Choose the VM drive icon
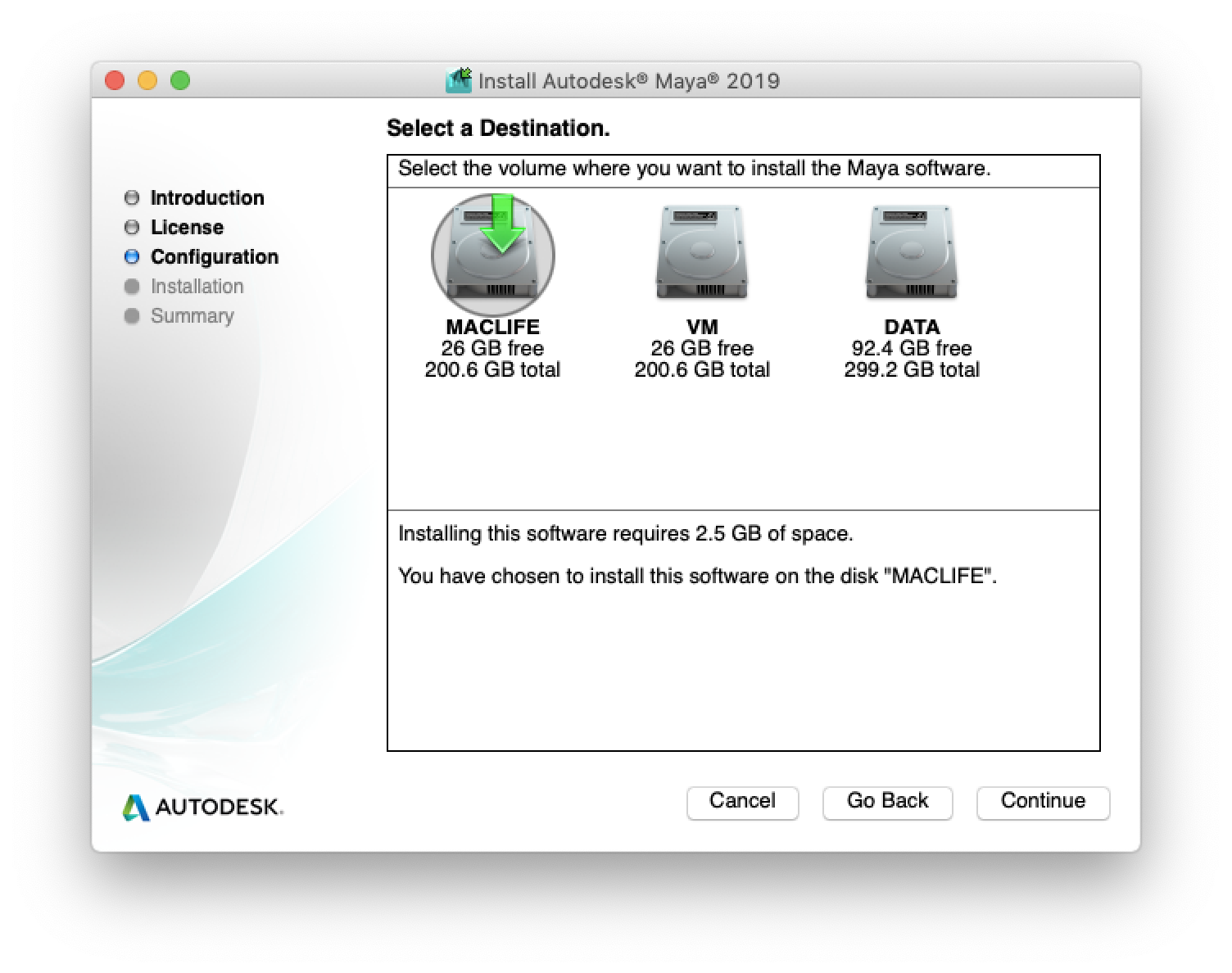This screenshot has width=1232, height=973. coord(701,253)
